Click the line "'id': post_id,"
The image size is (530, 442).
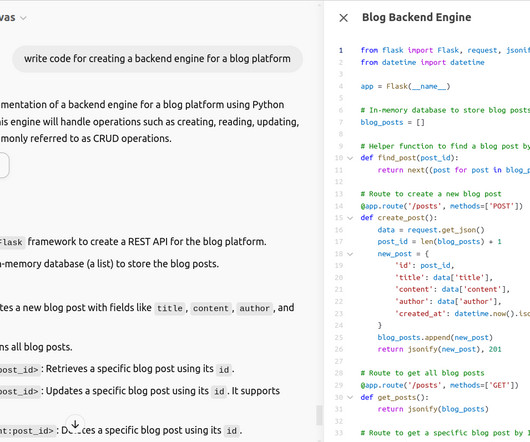[x=425, y=266]
